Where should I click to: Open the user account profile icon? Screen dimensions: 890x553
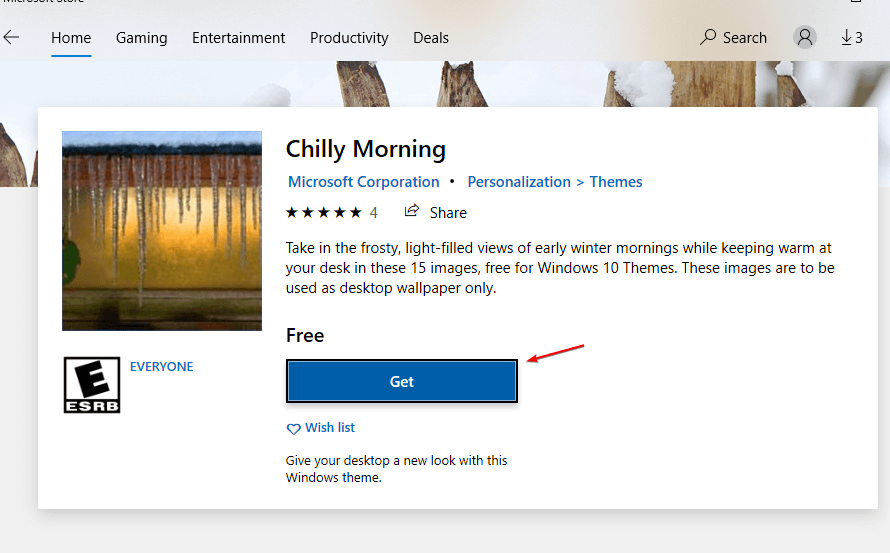(804, 37)
